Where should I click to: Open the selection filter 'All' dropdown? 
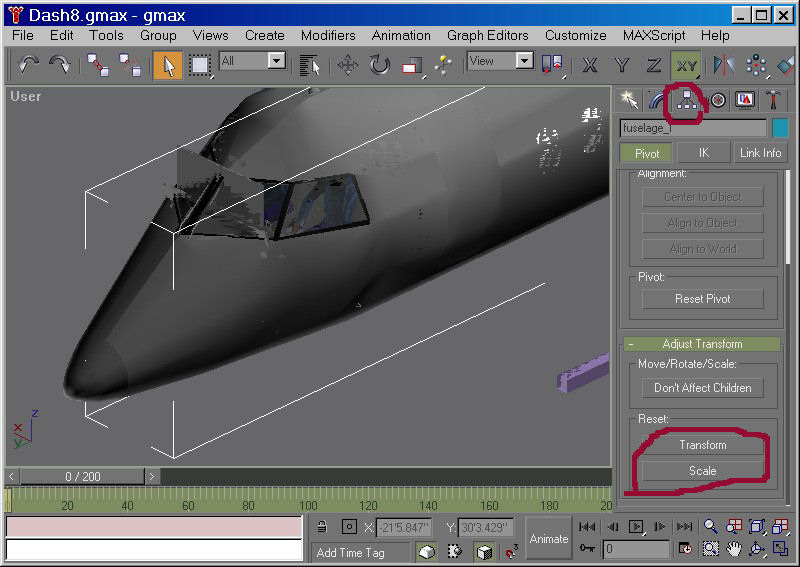click(277, 61)
